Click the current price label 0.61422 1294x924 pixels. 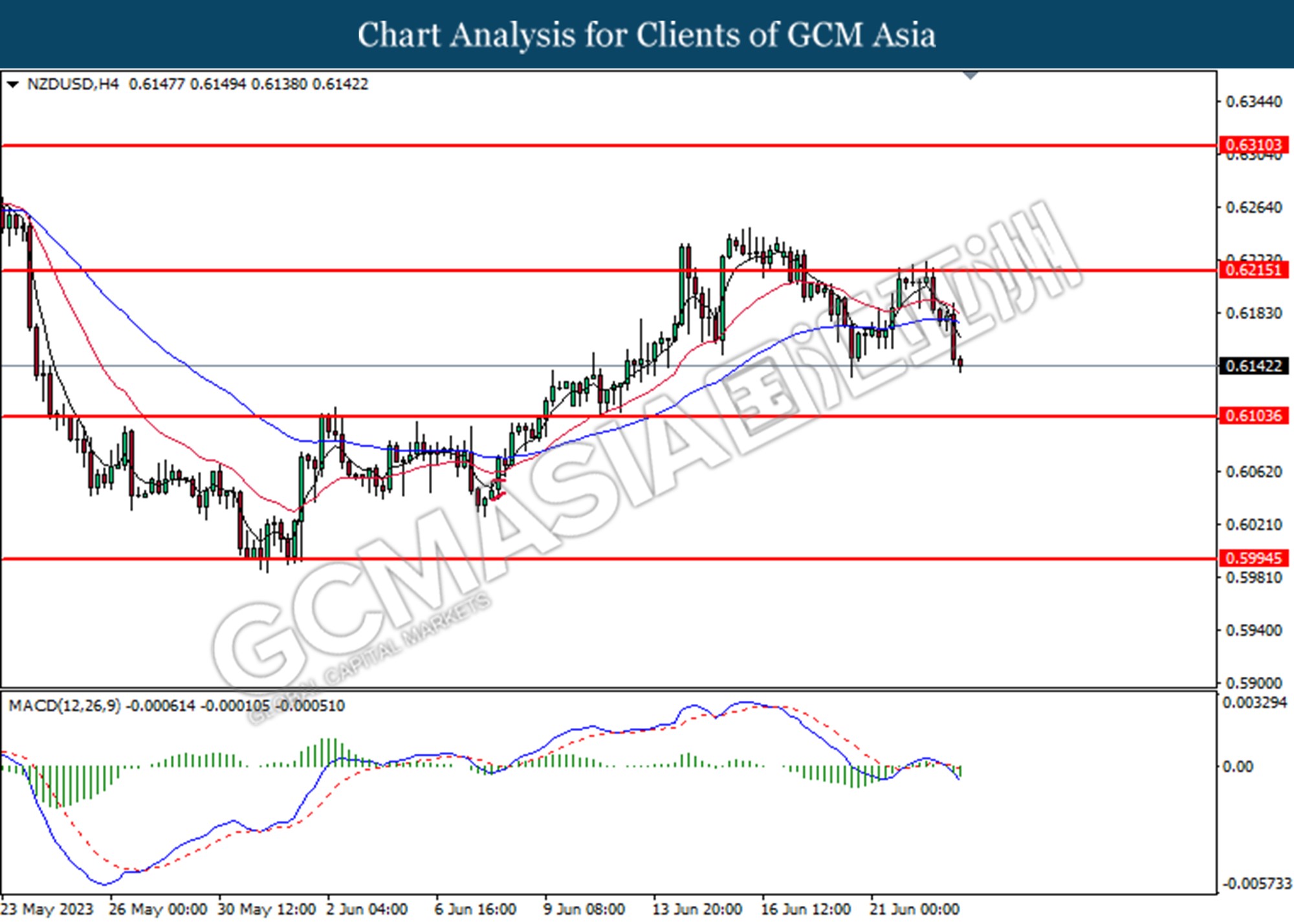(1253, 366)
